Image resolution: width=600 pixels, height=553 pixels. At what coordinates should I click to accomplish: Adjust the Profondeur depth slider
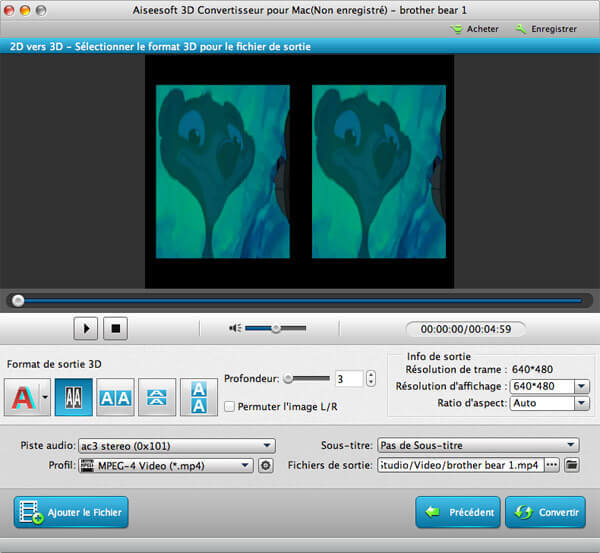pyautogui.click(x=306, y=379)
